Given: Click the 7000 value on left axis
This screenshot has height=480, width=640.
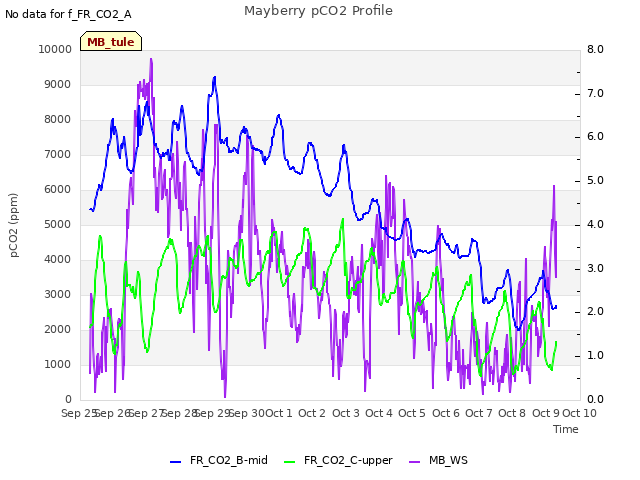Looking at the screenshot, I should tap(58, 154).
